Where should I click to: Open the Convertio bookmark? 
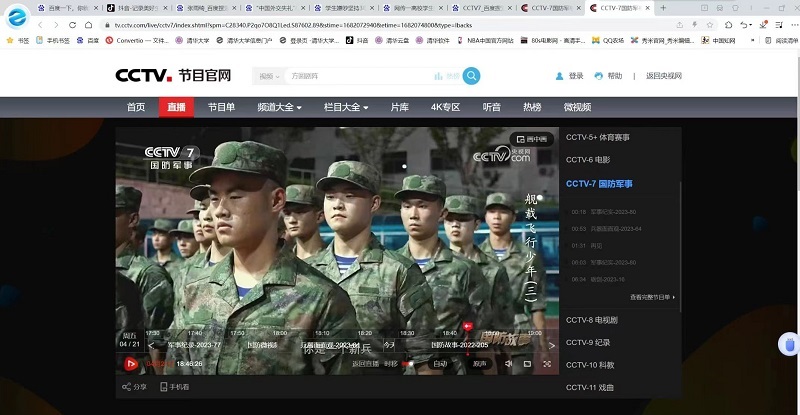coord(137,40)
